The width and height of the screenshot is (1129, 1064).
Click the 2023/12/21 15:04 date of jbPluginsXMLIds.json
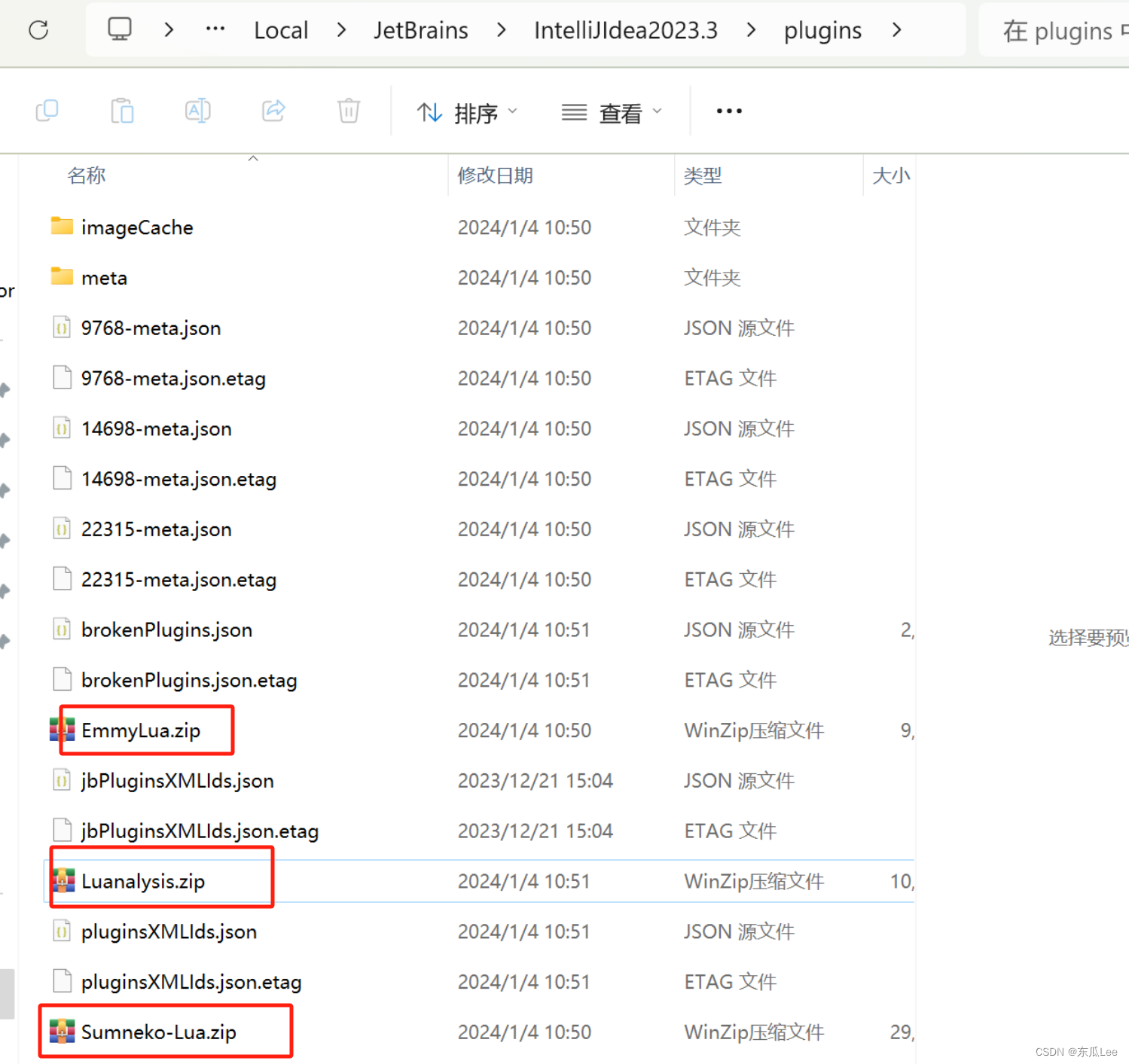coord(536,781)
